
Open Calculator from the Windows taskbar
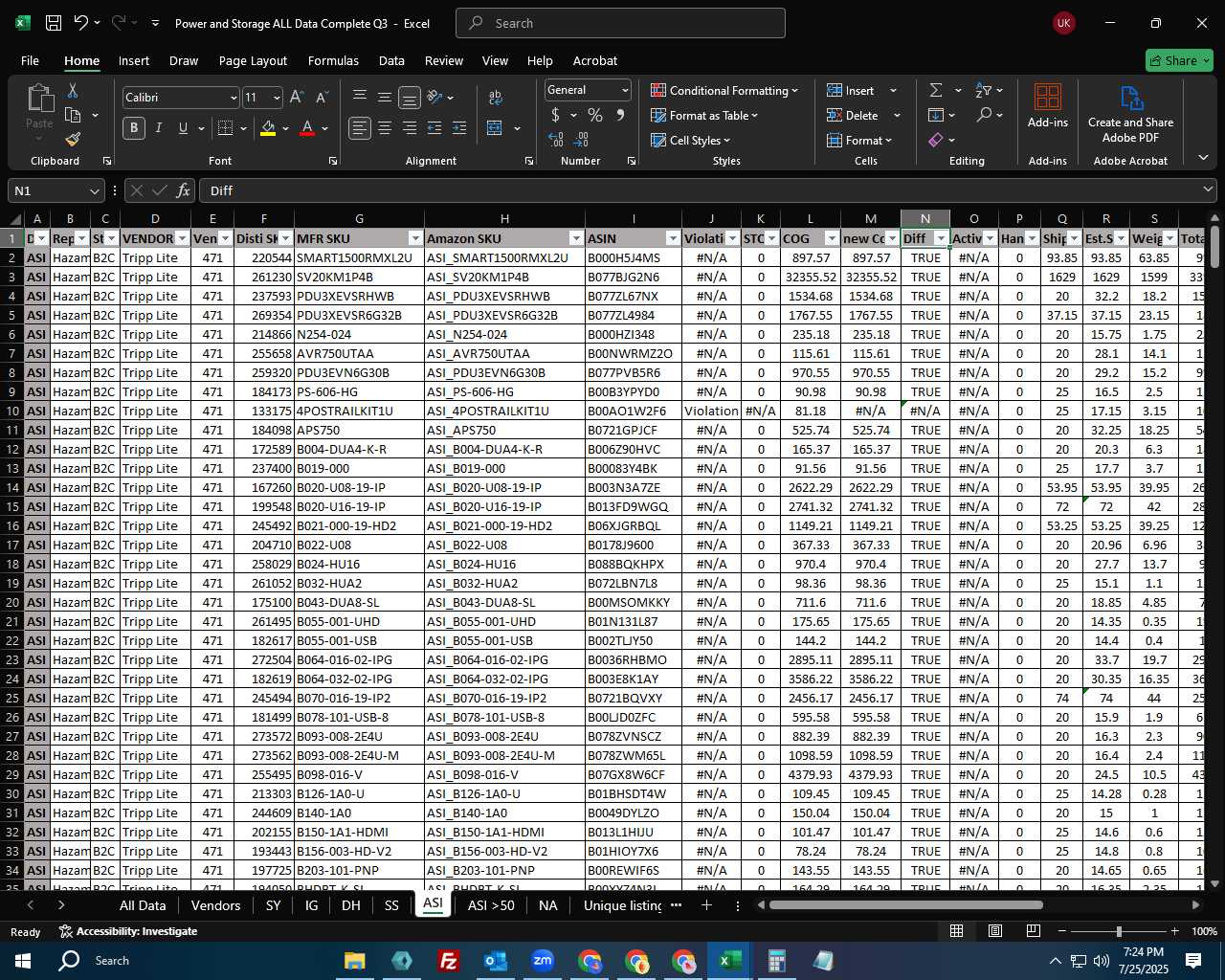(777, 961)
